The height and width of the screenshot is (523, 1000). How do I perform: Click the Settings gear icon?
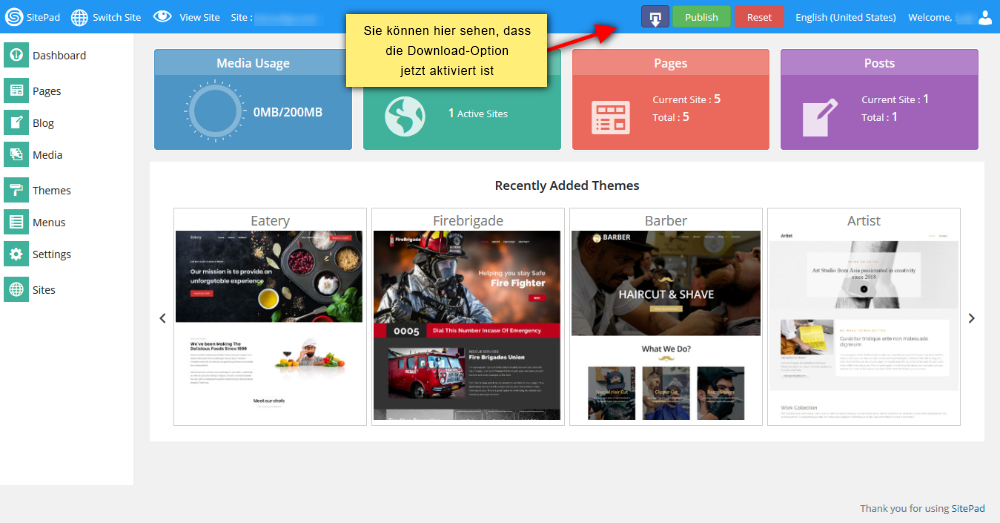(16, 254)
